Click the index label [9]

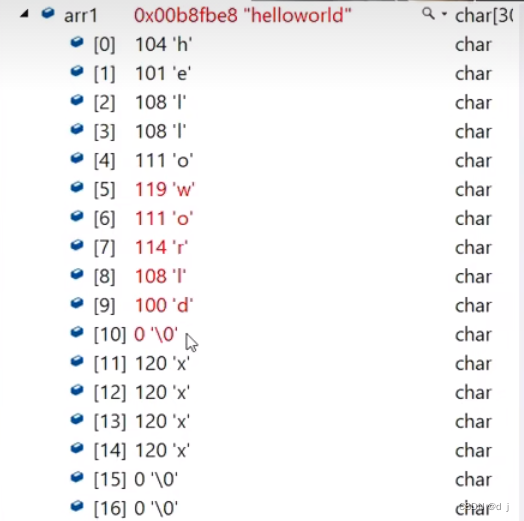[105, 306]
